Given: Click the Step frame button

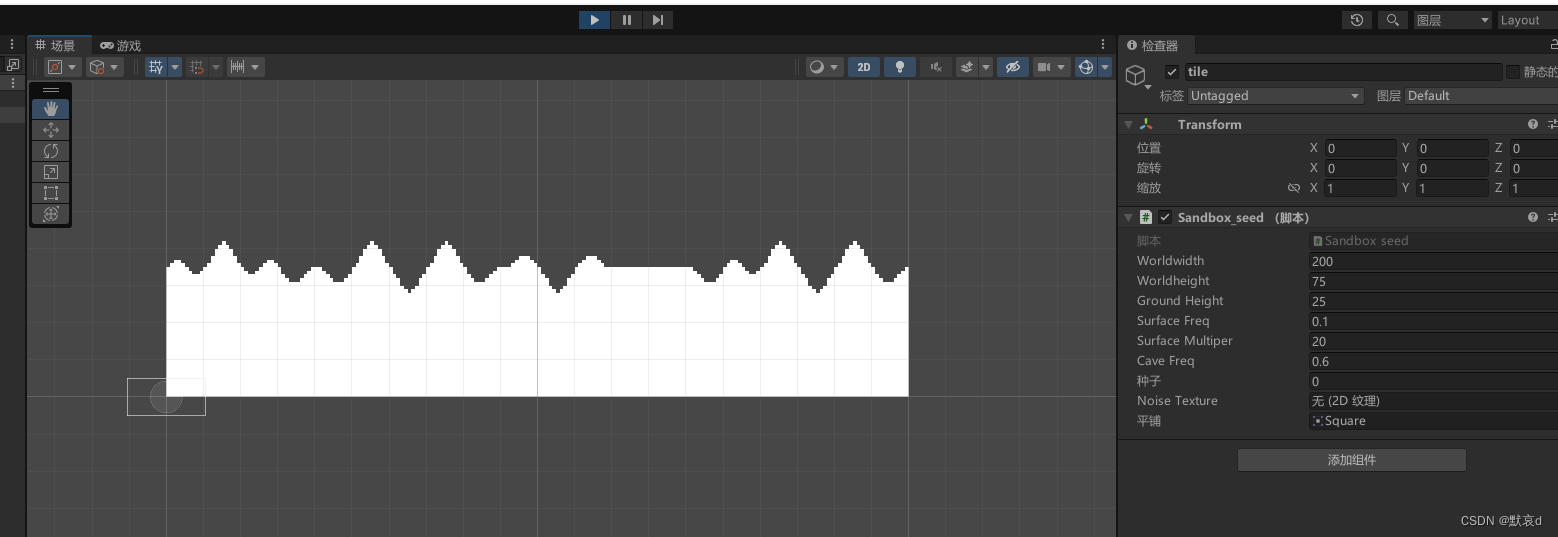Looking at the screenshot, I should pos(657,20).
